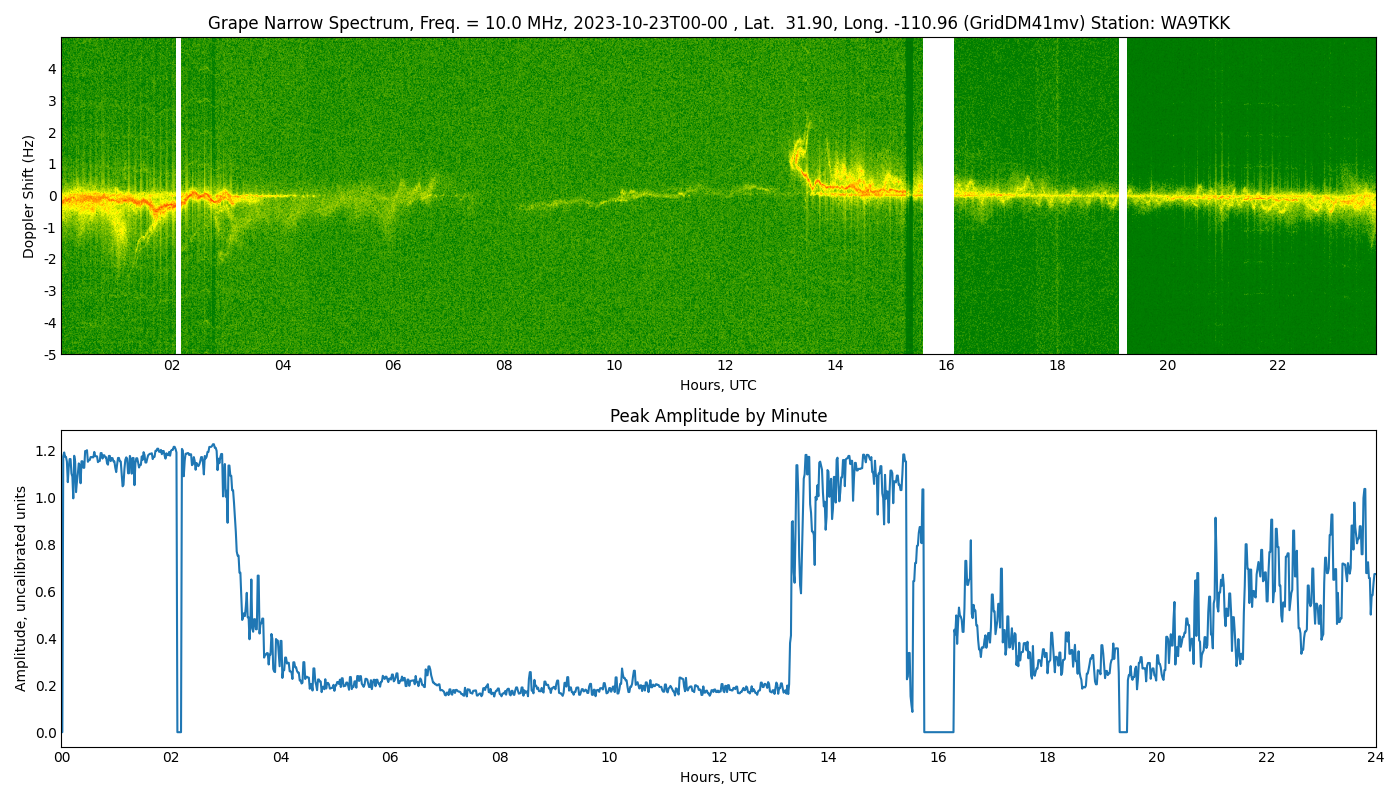Image resolution: width=1400 pixels, height=800 pixels.
Task: Click the "12" hour tick under the spectrogram
Action: tap(725, 366)
